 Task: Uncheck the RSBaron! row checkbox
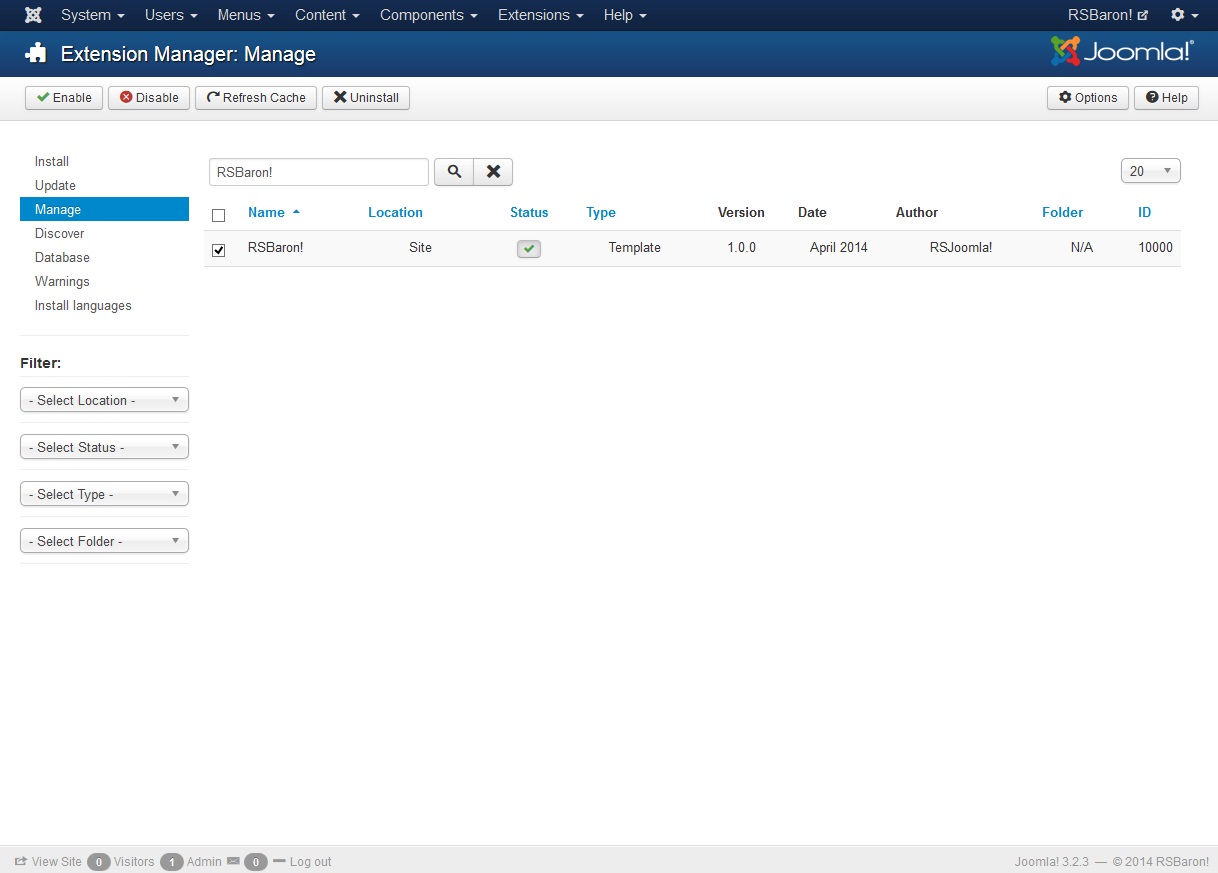[219, 250]
